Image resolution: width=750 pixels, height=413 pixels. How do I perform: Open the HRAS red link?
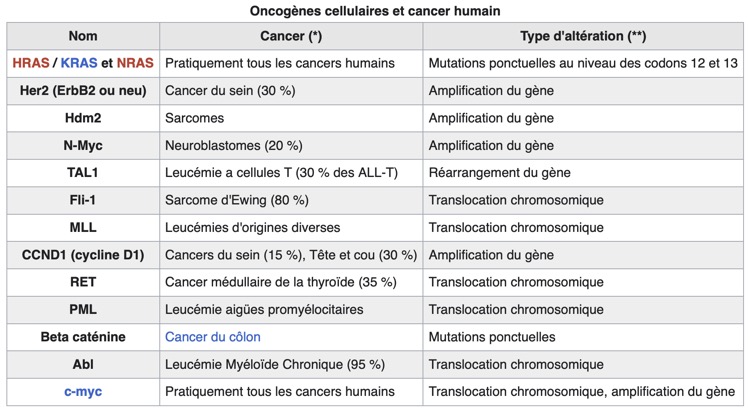pos(31,63)
